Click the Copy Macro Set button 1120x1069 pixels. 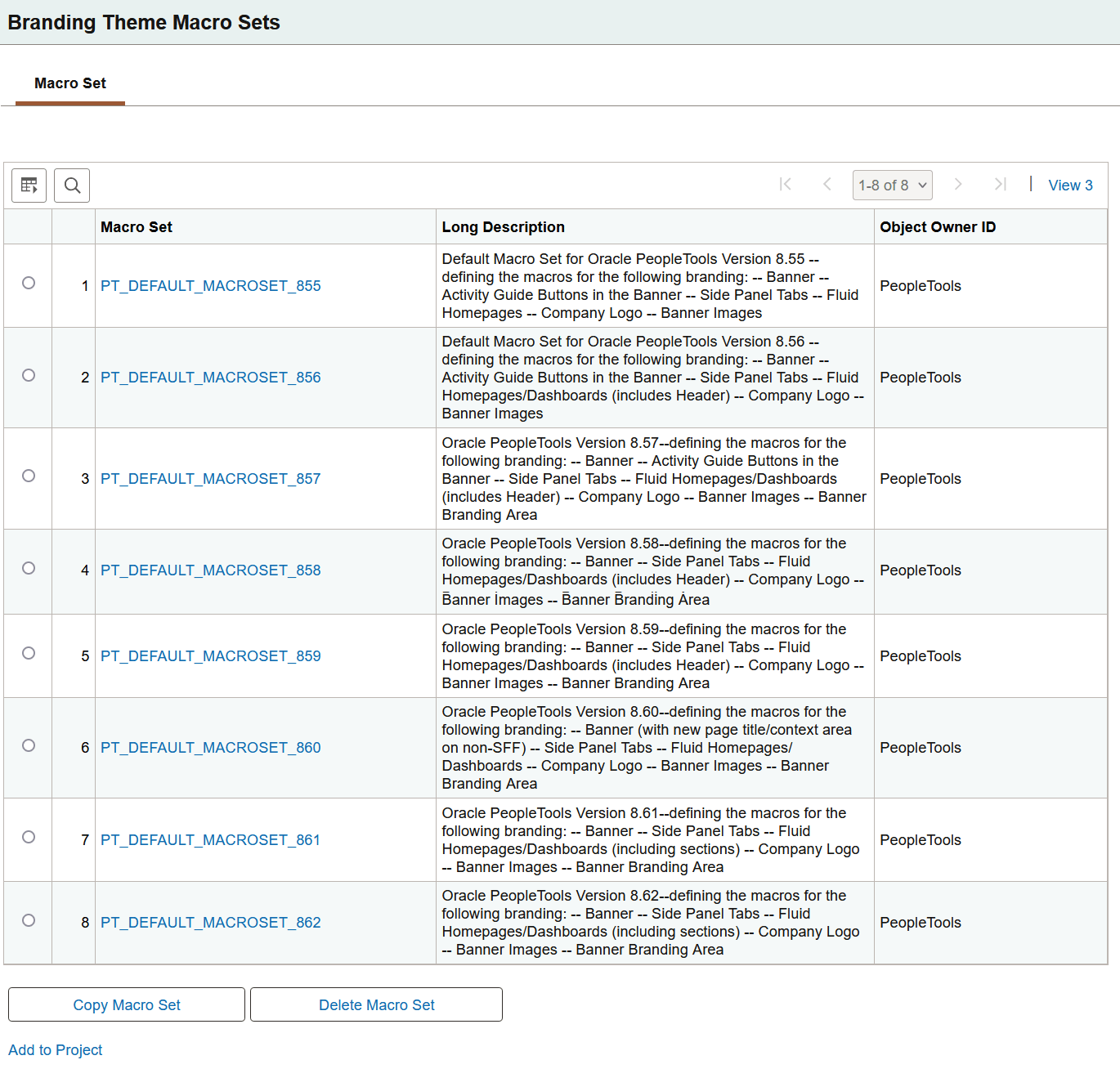(127, 1004)
